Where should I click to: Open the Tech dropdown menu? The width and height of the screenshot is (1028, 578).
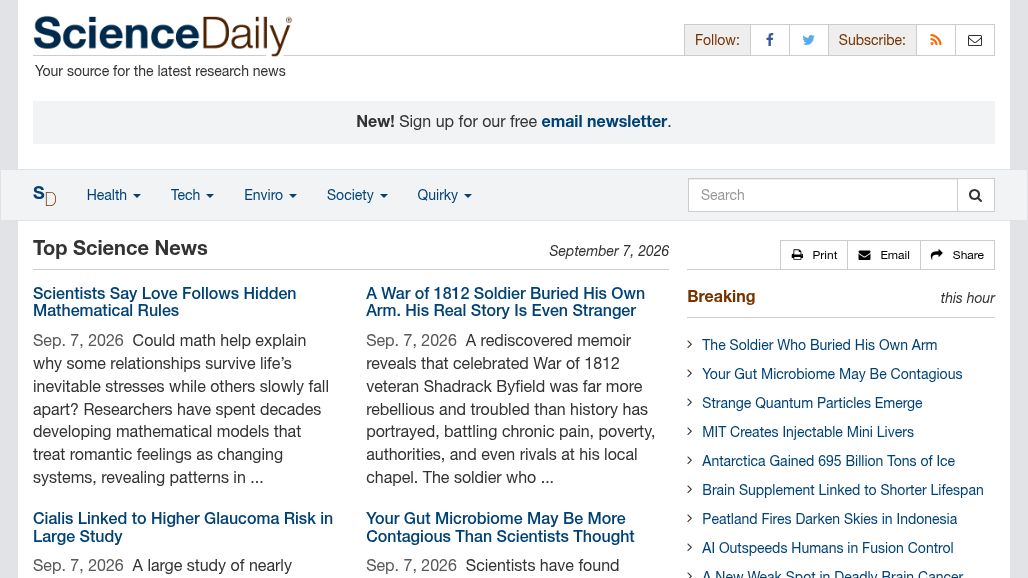[x=192, y=195]
